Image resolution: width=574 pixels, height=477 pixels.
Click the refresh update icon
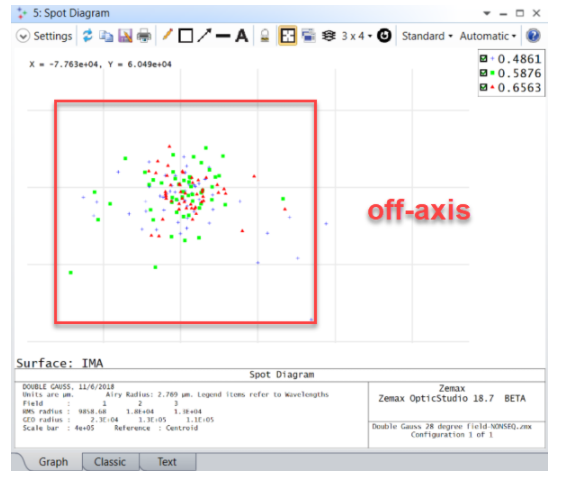pyautogui.click(x=87, y=36)
